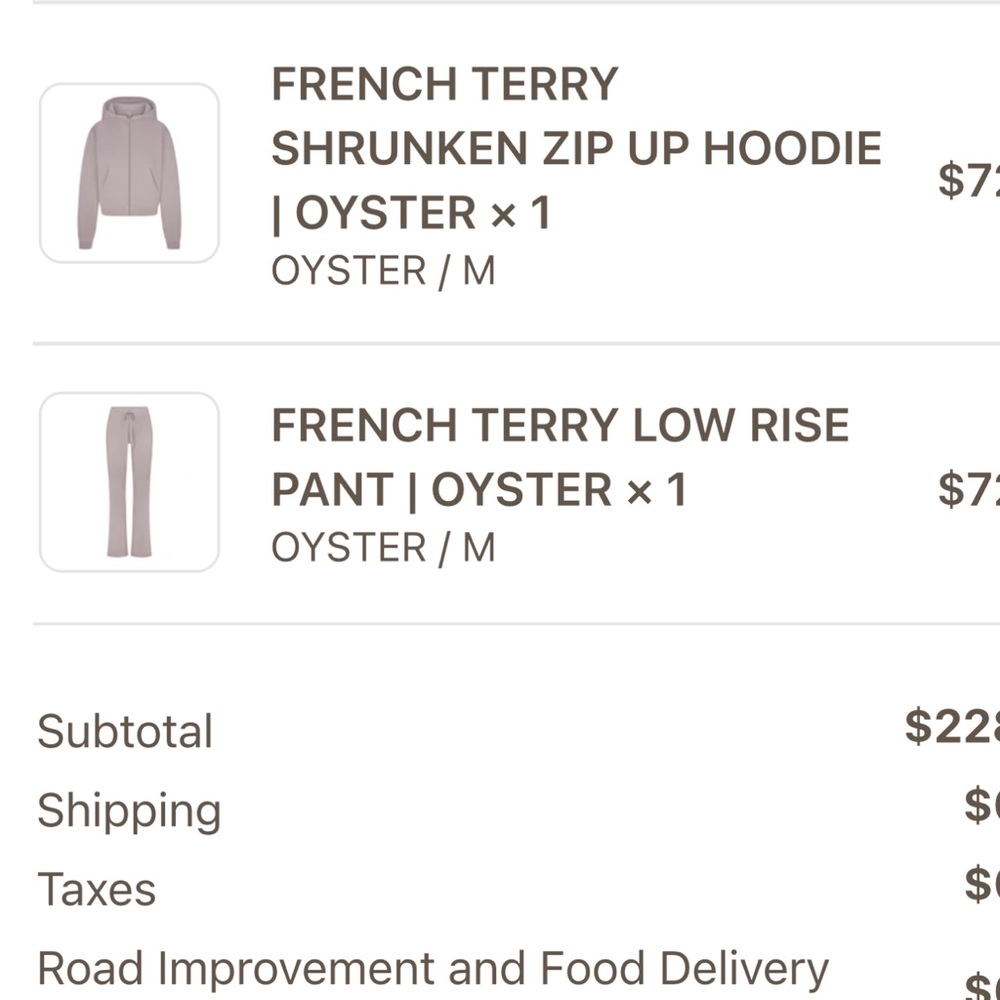
Task: Click the SHRUNKEN ZIP UP HOODIE title line
Action: 577,148
